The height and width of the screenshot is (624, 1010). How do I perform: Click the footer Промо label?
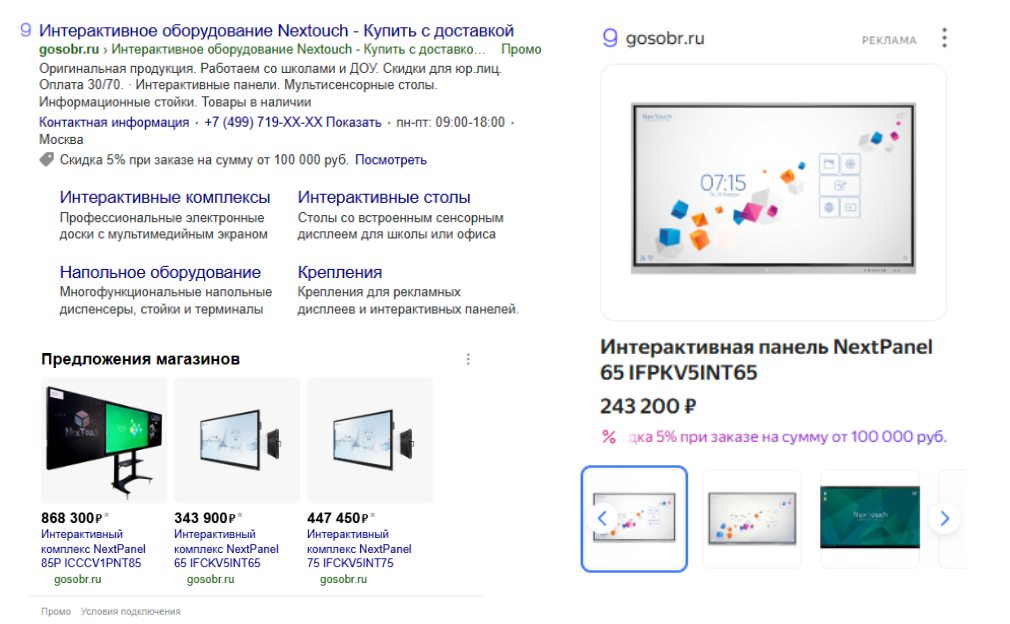[56, 612]
